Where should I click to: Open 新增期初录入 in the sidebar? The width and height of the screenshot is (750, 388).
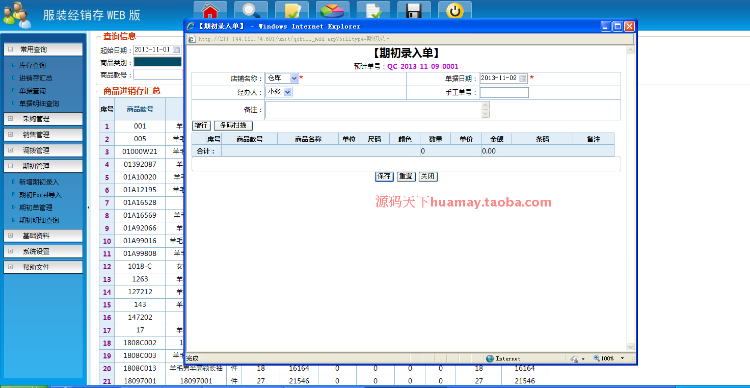click(39, 182)
